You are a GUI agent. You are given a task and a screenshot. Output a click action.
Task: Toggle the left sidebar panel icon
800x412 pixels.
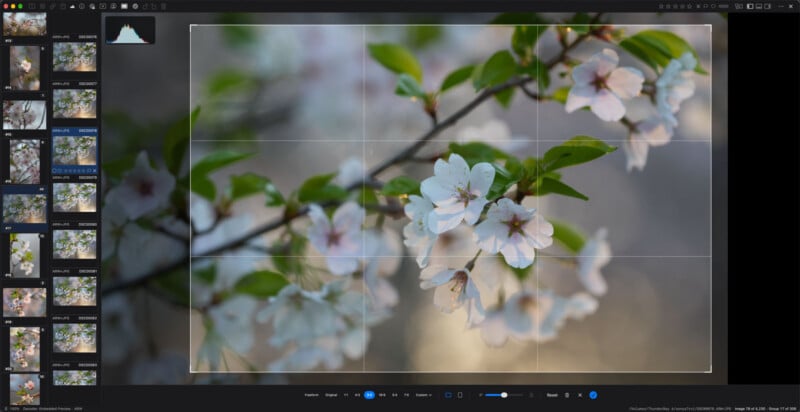(x=750, y=6)
